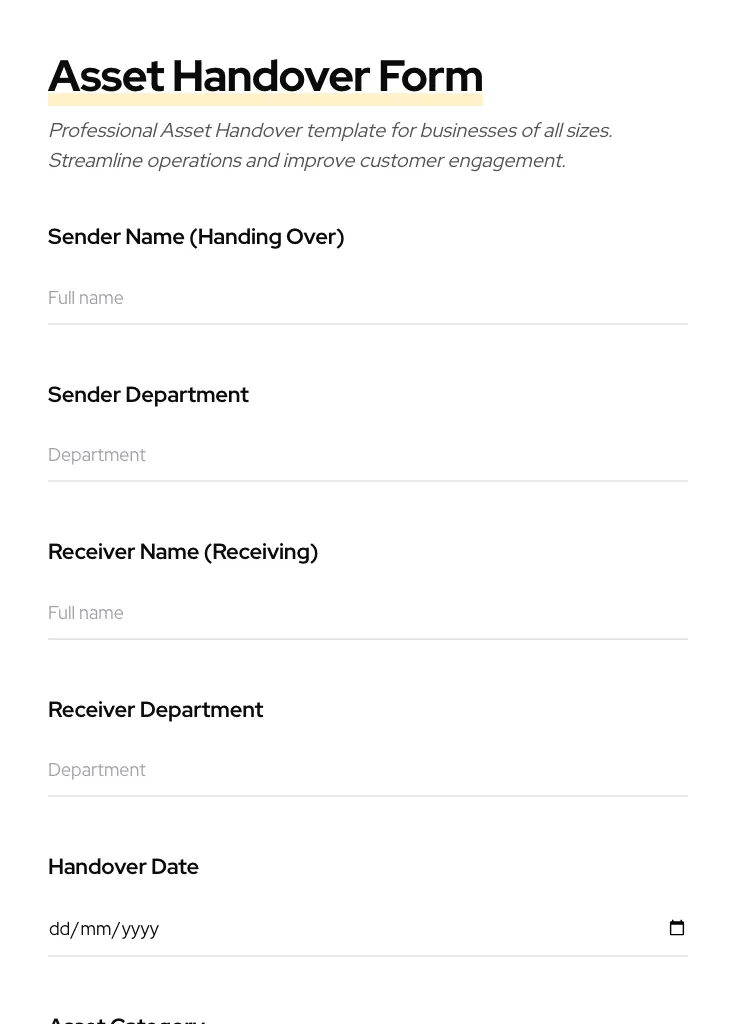Select the month 'mm' date segment
This screenshot has height=1024, width=736.
pyautogui.click(x=95, y=929)
